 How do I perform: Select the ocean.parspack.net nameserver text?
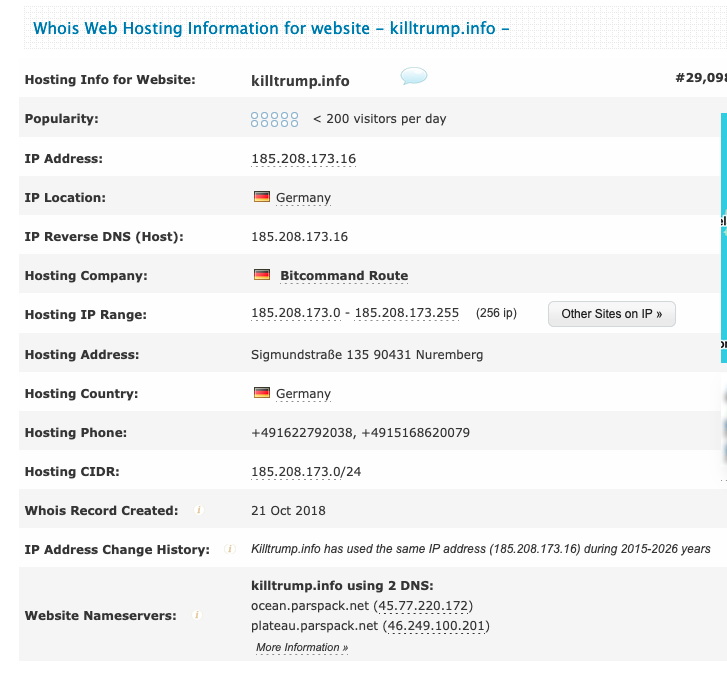pyautogui.click(x=310, y=606)
